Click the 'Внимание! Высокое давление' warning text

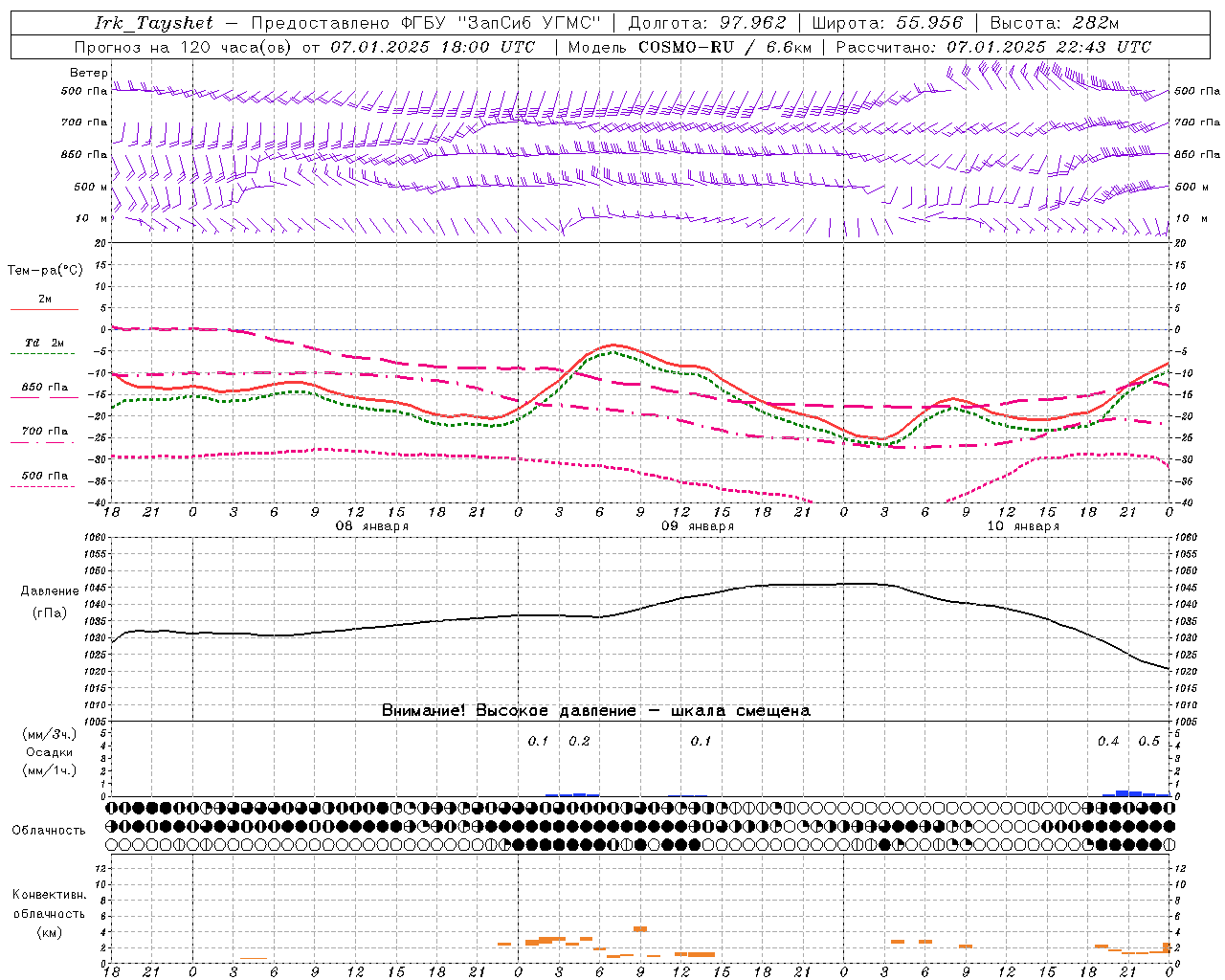click(x=508, y=711)
